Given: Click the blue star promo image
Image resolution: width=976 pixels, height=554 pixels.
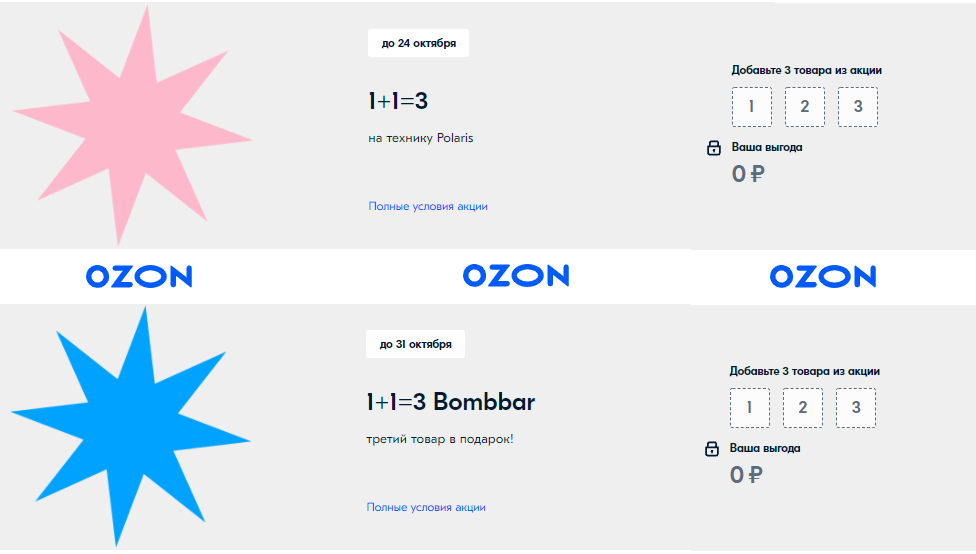Looking at the screenshot, I should [x=131, y=426].
